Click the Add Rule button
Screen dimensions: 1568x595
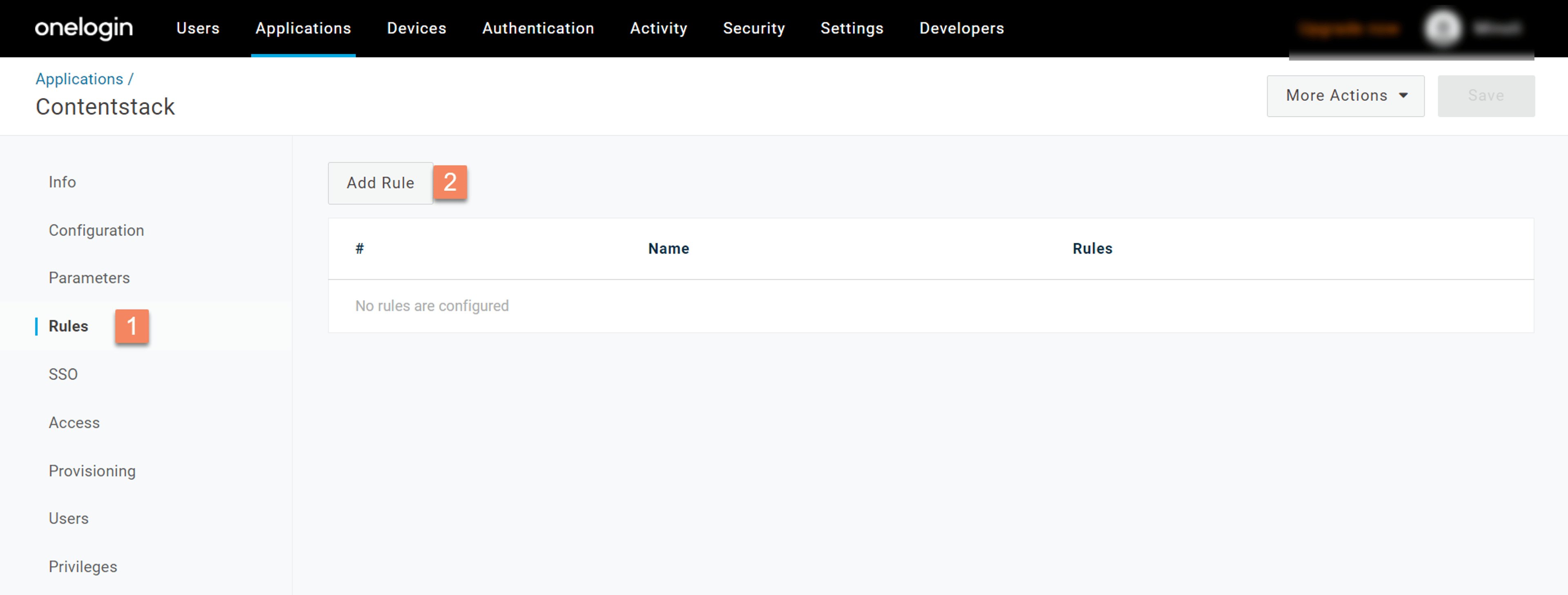pos(381,183)
